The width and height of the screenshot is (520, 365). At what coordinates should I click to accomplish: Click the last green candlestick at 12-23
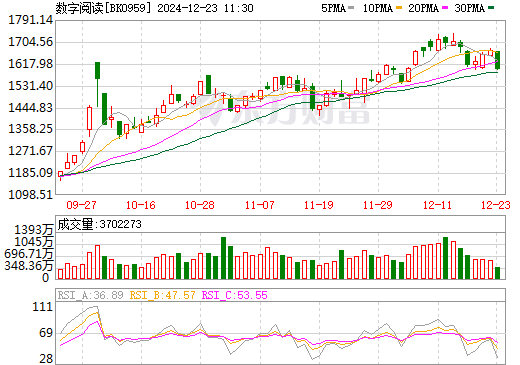tap(497, 60)
